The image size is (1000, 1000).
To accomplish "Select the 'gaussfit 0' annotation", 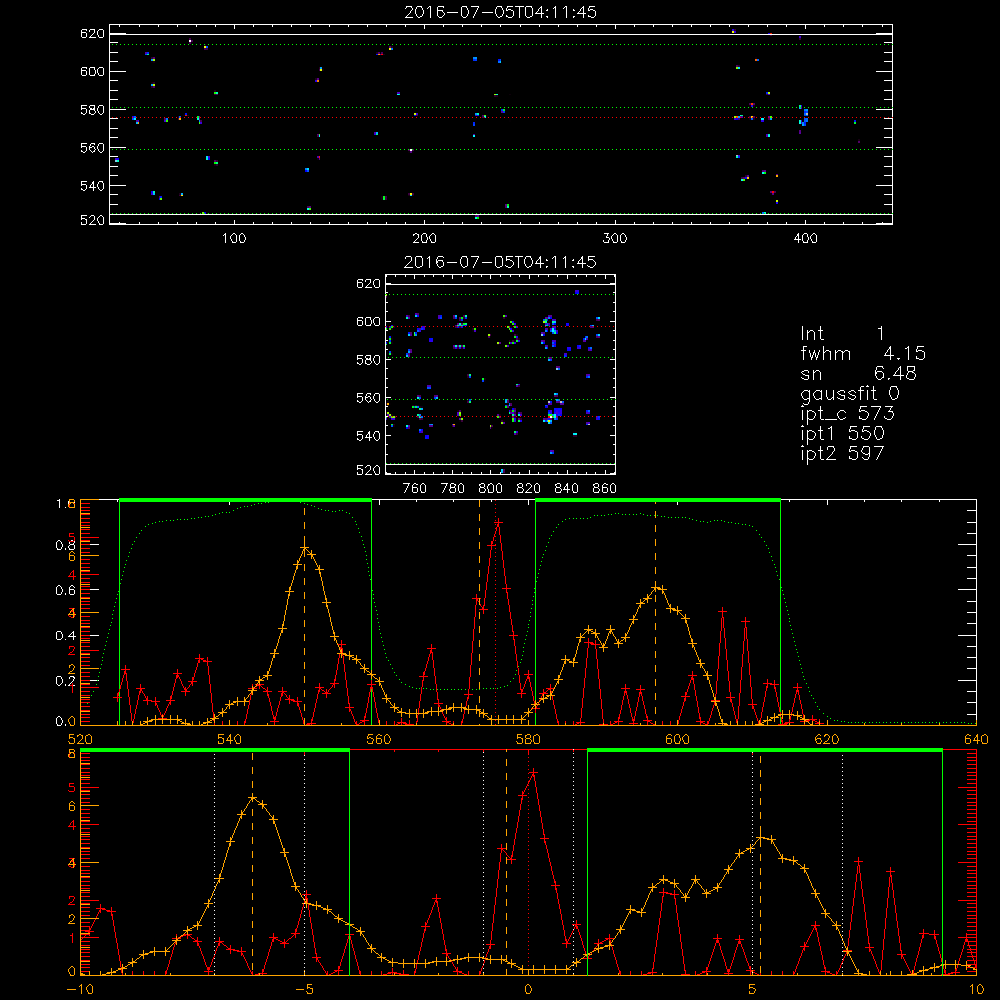I will tap(849, 393).
